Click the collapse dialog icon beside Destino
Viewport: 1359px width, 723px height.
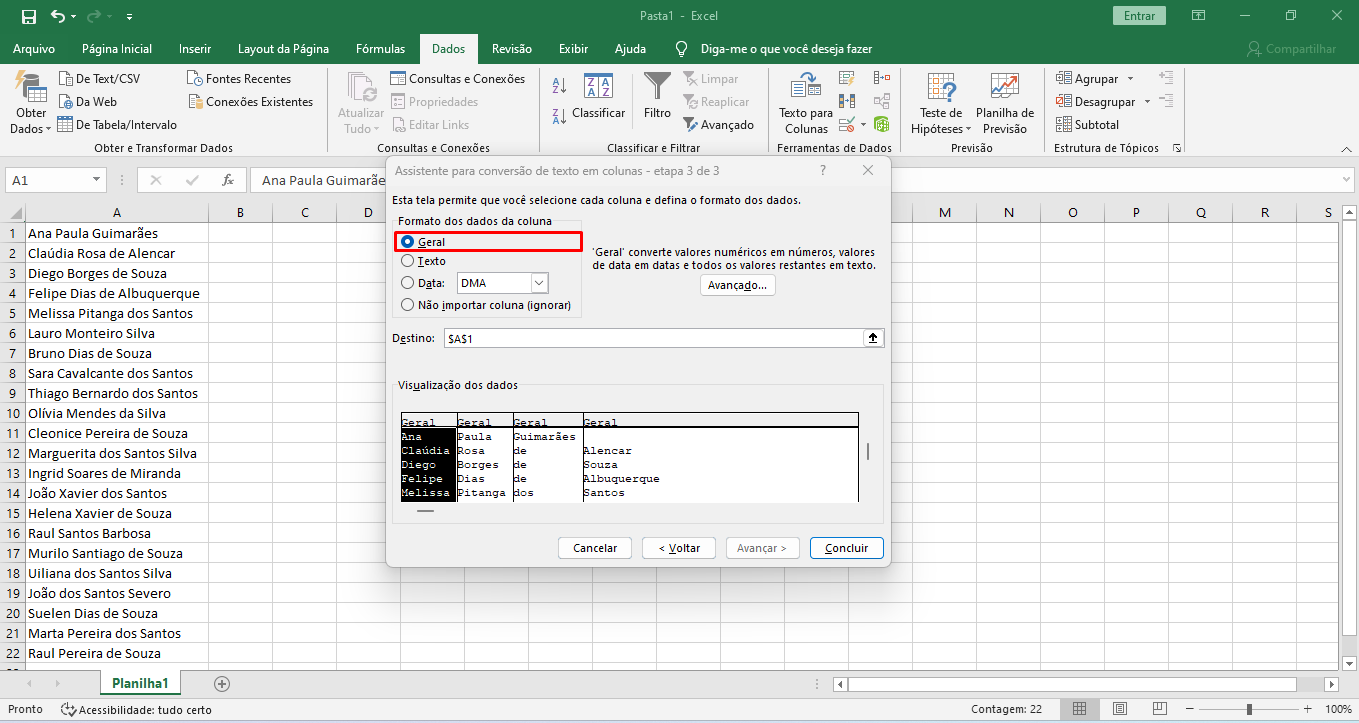pos(873,339)
